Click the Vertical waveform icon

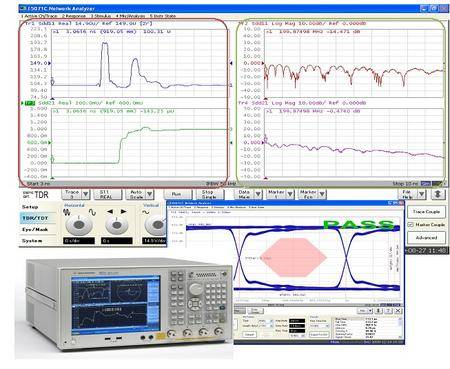click(x=146, y=212)
